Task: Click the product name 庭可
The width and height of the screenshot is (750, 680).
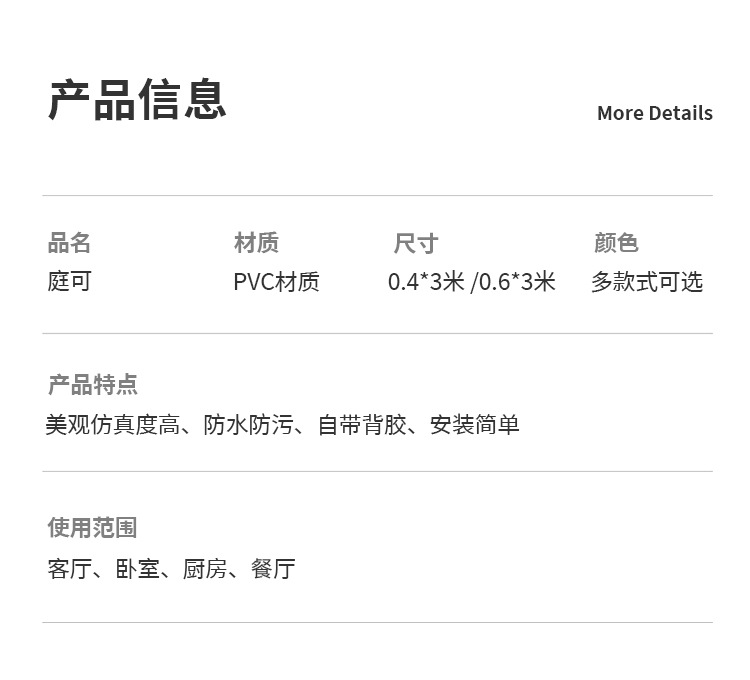Action: pyautogui.click(x=69, y=281)
